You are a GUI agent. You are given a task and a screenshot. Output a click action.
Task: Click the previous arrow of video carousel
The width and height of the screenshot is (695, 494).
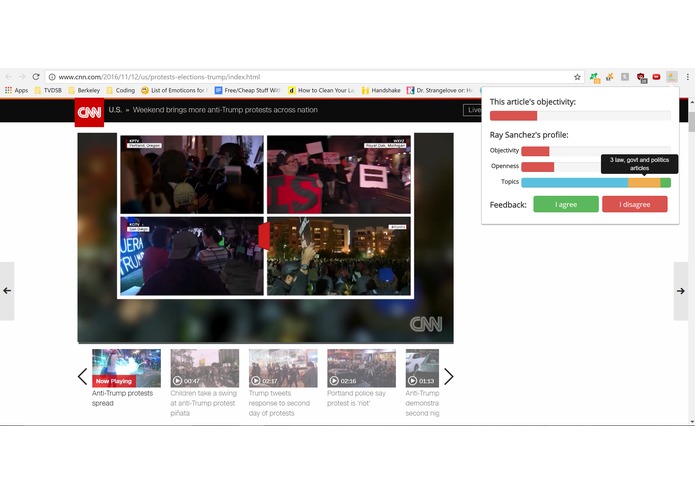[x=82, y=377]
